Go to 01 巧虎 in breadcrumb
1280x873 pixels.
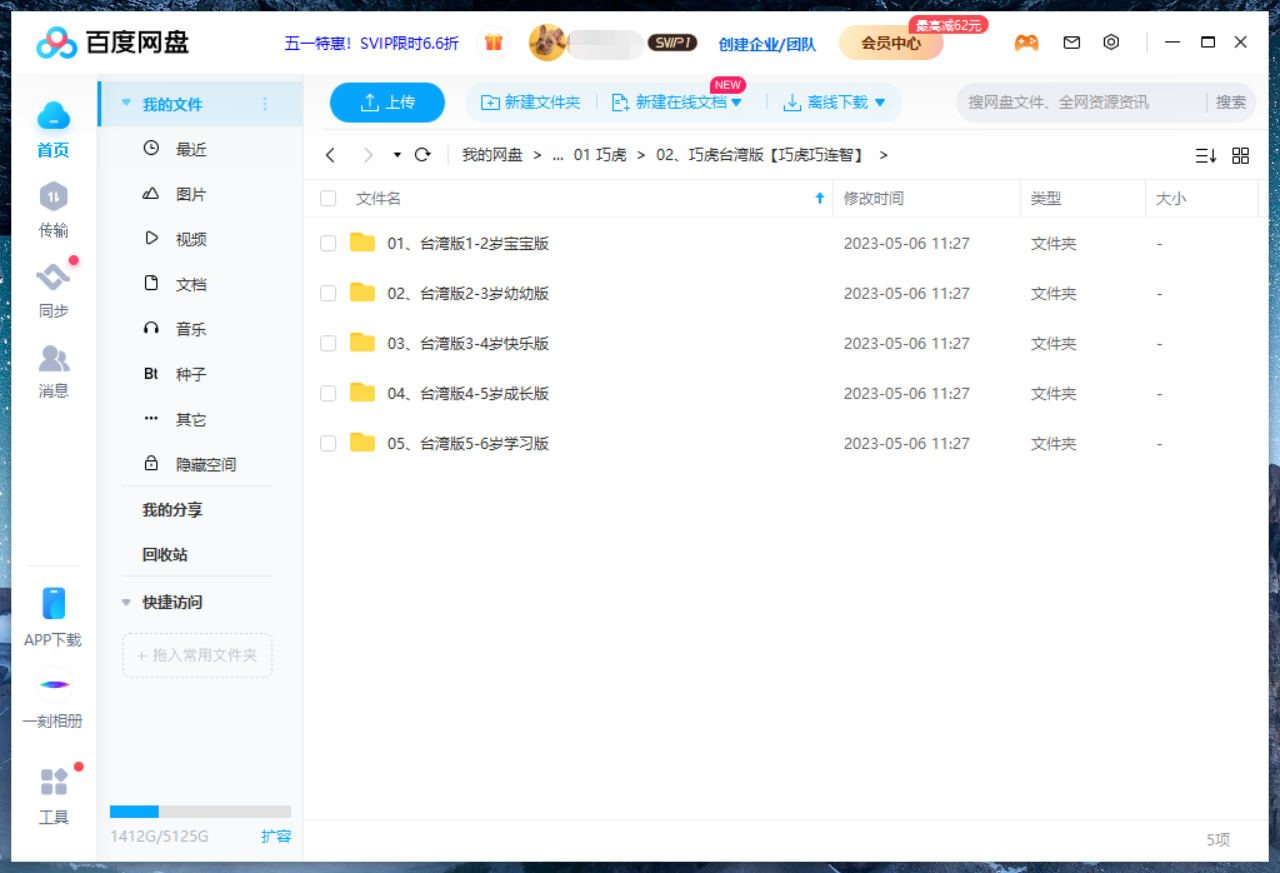click(600, 155)
